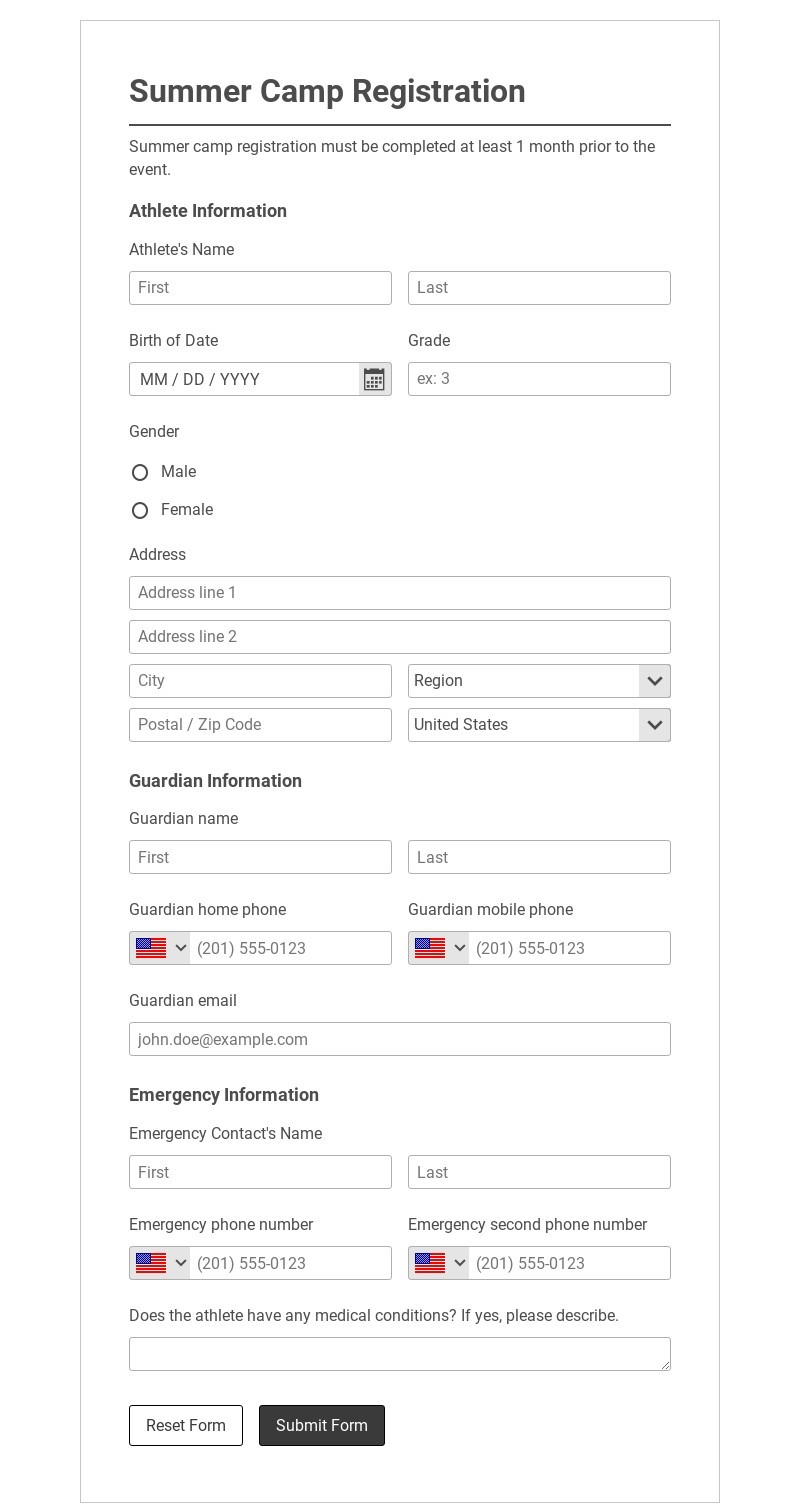The image size is (800, 1503).
Task: Click the medical conditions text area
Action: 400,1353
